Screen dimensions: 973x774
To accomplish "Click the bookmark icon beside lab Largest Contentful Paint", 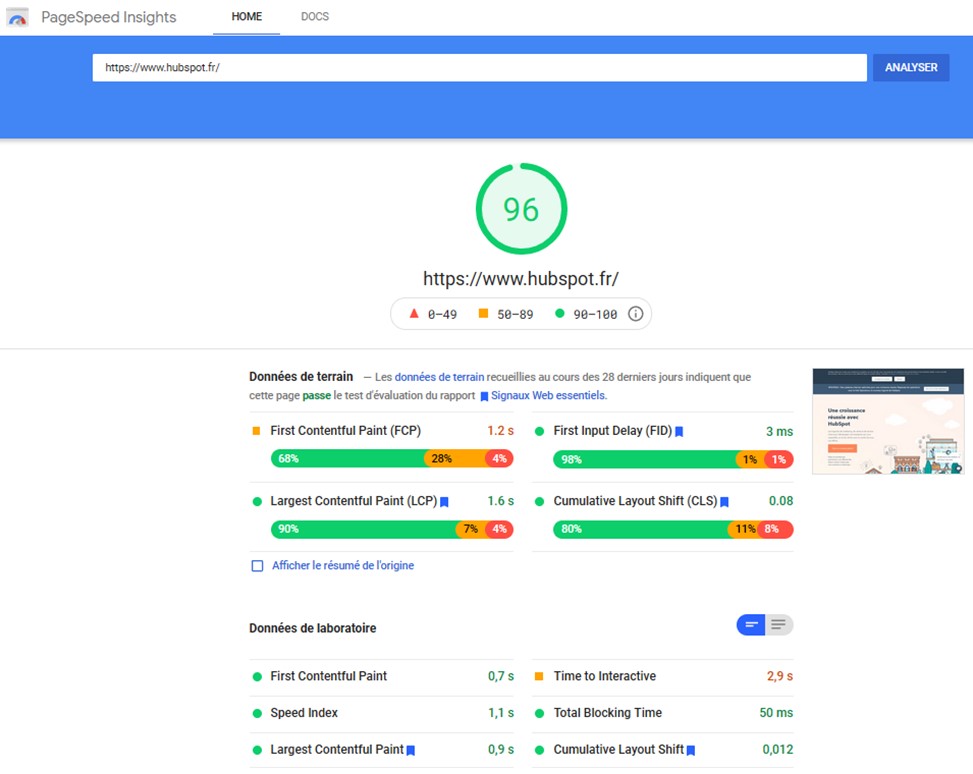I will pos(410,750).
